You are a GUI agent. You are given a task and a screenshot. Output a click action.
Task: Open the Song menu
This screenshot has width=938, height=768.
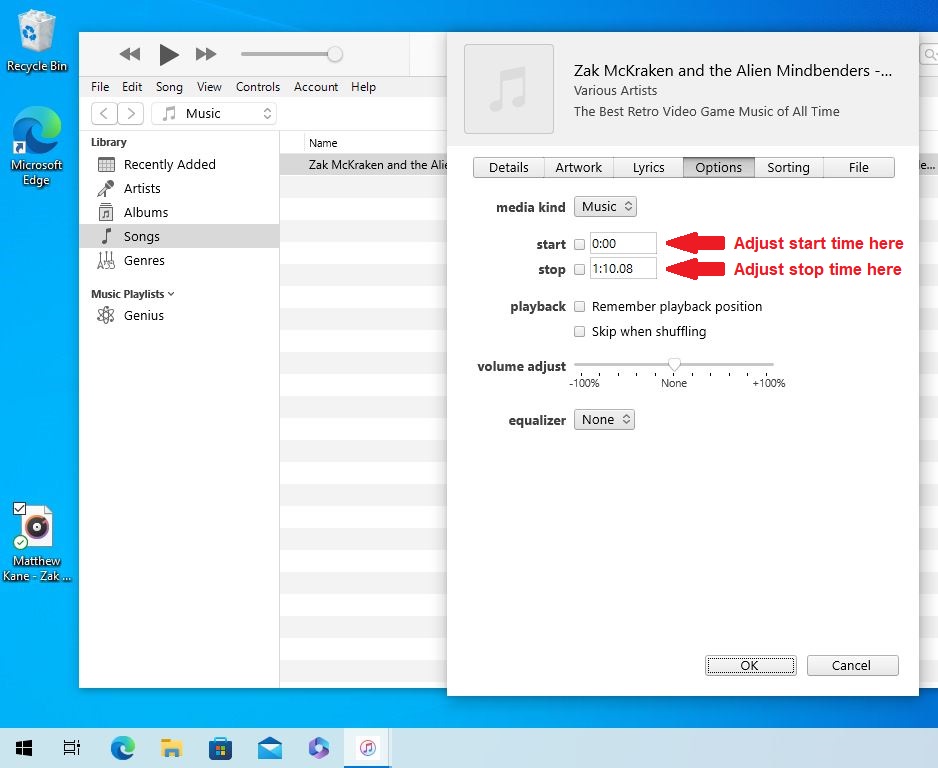169,87
